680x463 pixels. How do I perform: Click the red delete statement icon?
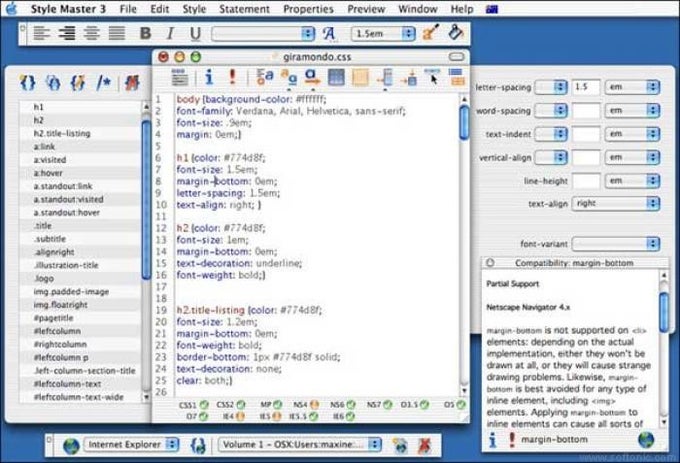pyautogui.click(x=132, y=82)
